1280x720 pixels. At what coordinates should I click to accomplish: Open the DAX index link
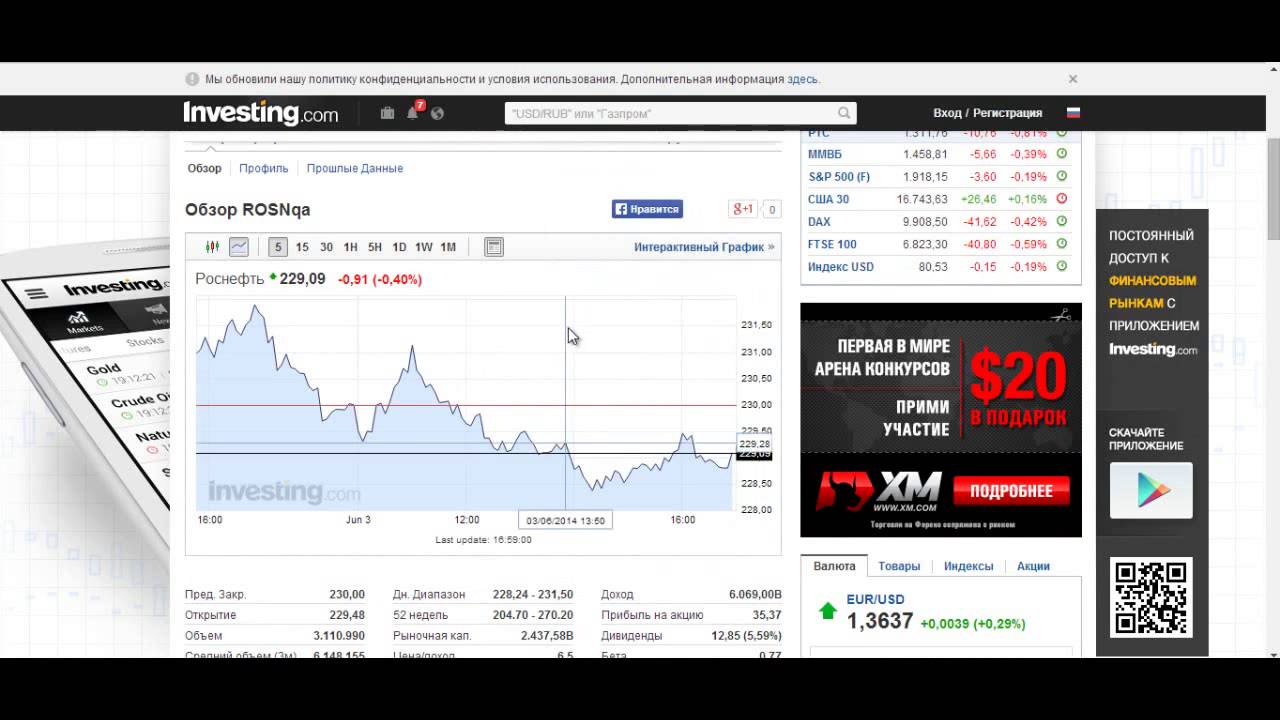pos(819,222)
